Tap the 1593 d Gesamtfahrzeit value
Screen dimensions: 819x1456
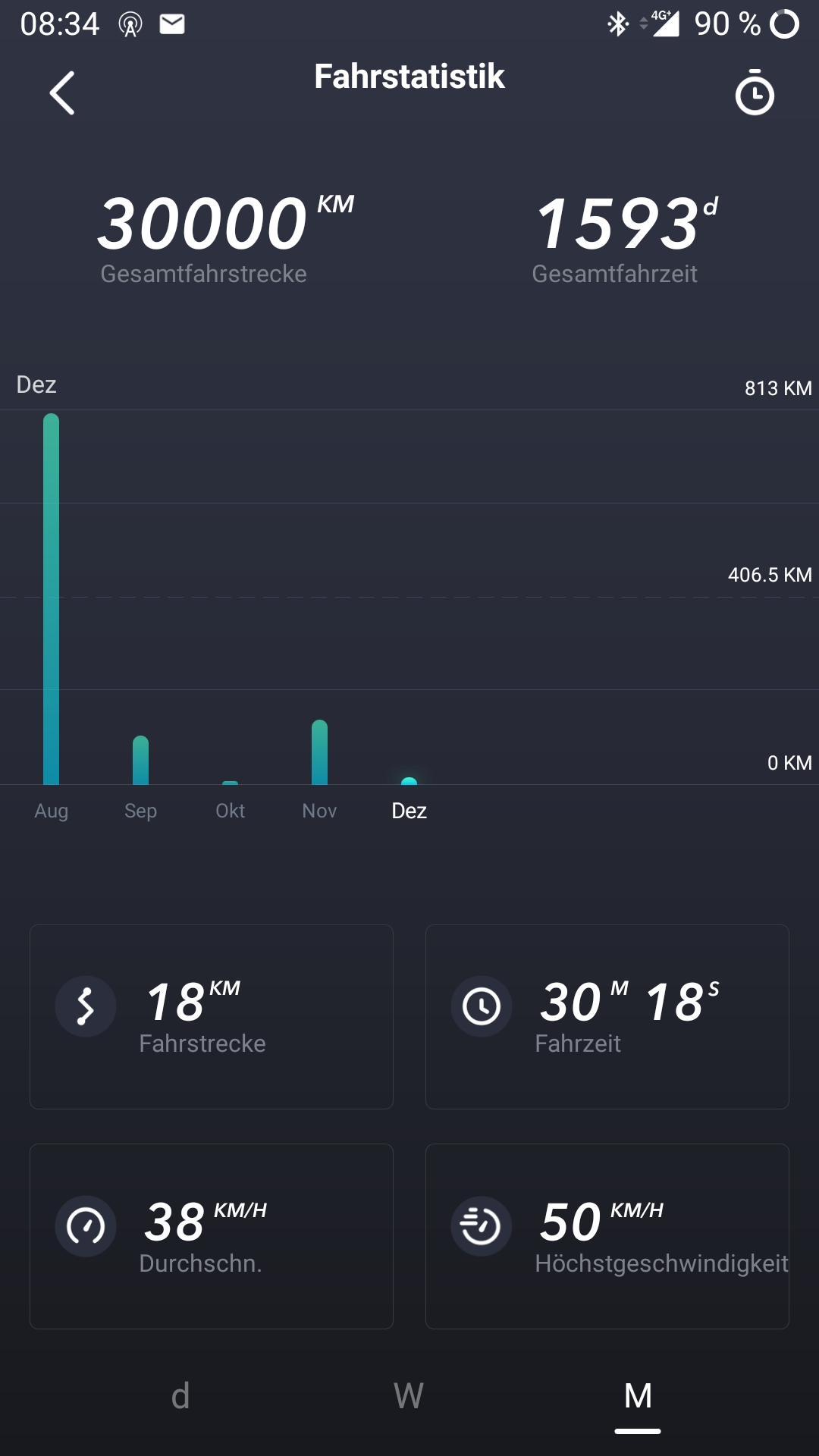click(618, 224)
